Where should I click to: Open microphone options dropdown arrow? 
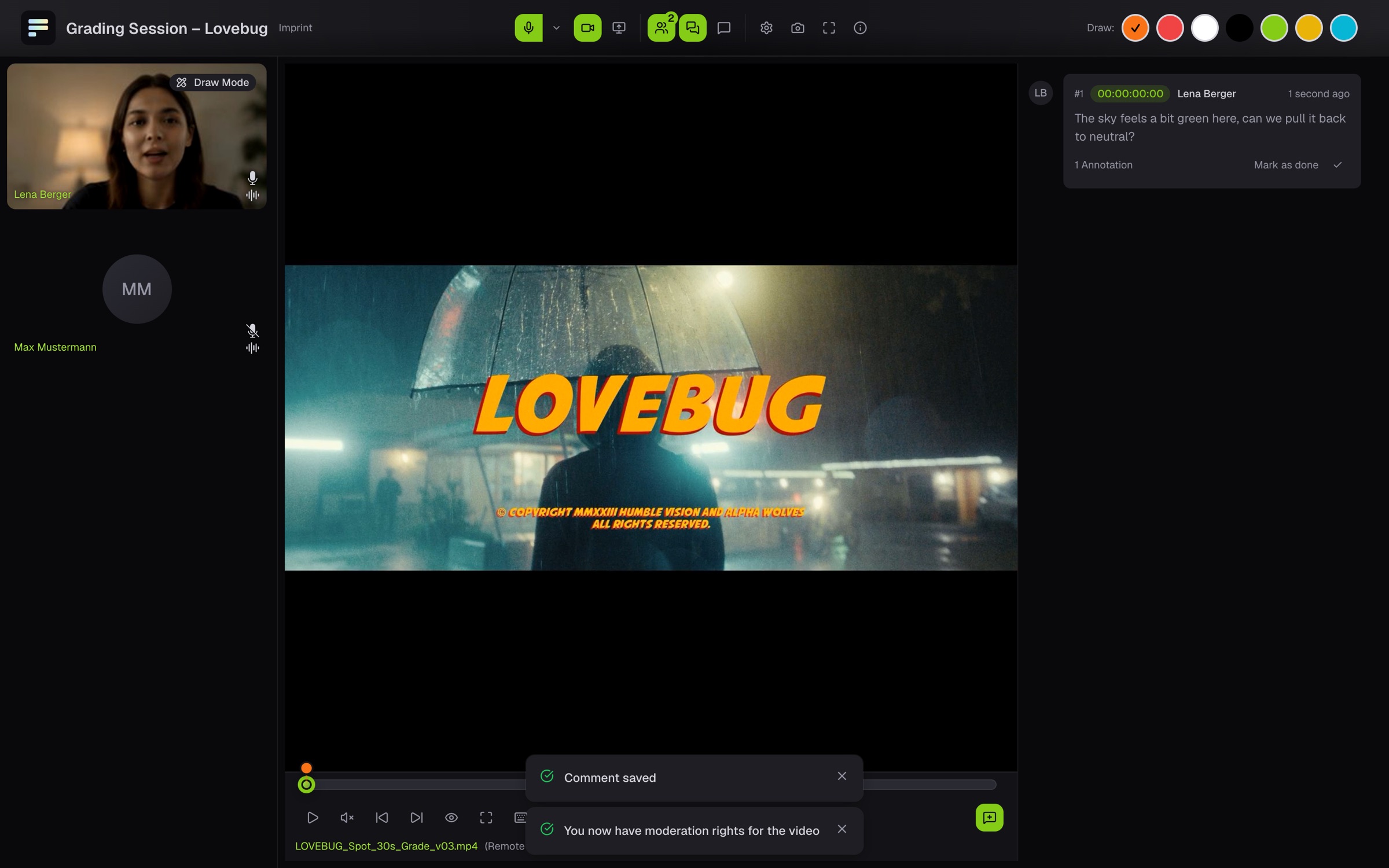[556, 28]
